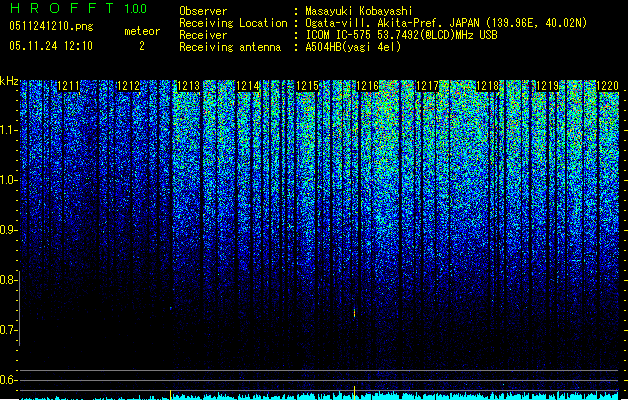Viewport: 629px width, 400px height.
Task: Click the meteor count label
Action: pos(142,31)
